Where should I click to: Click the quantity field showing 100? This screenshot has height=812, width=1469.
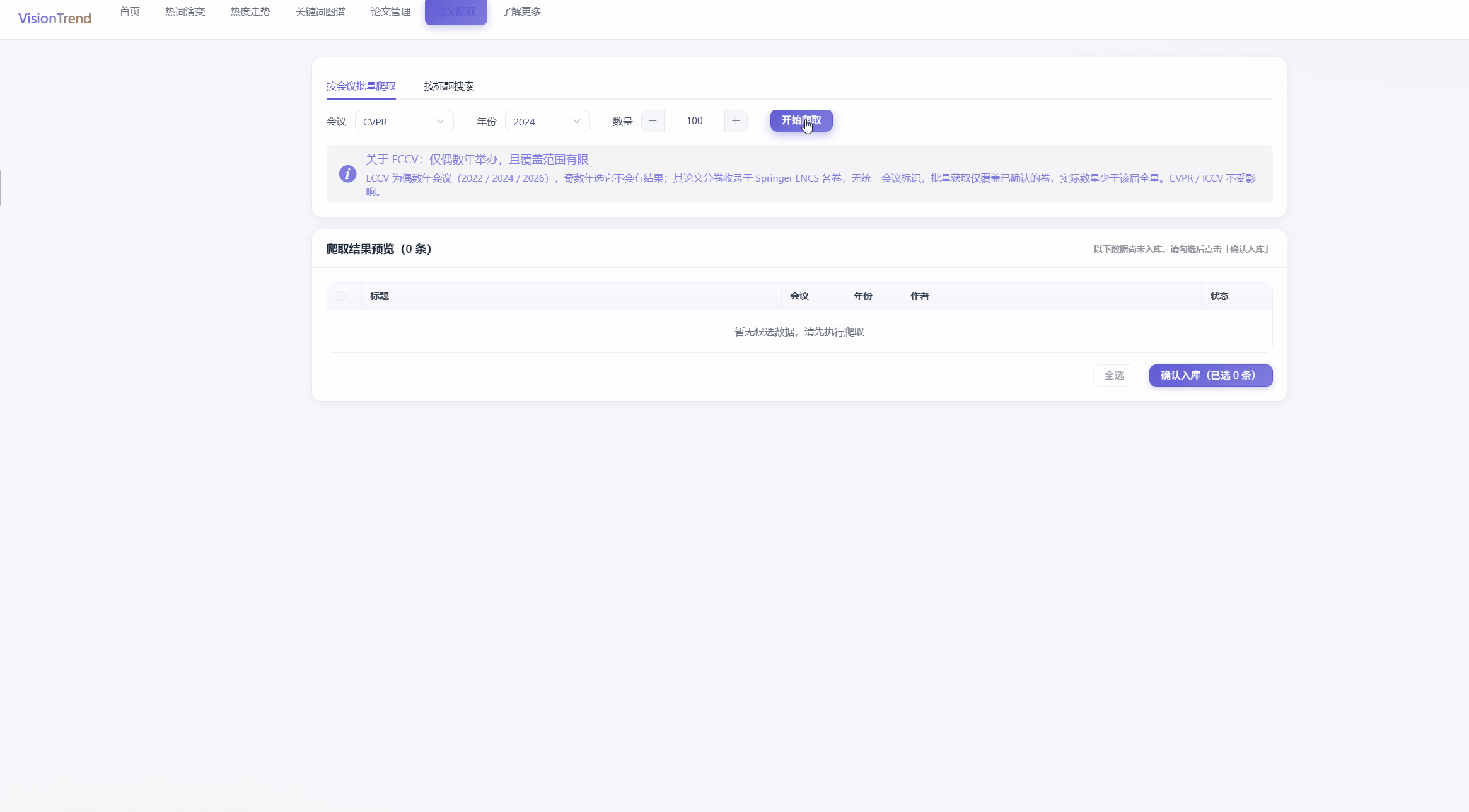pos(694,121)
